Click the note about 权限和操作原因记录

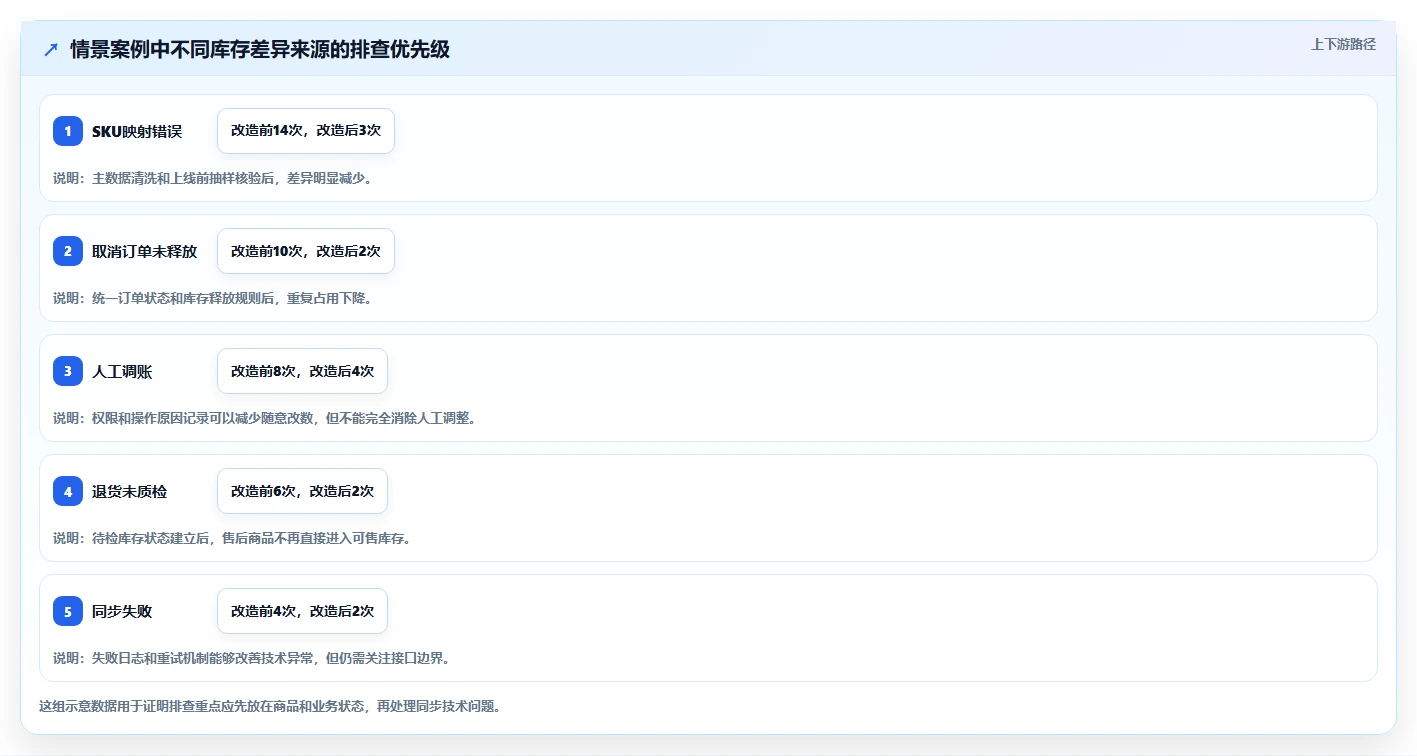point(265,418)
